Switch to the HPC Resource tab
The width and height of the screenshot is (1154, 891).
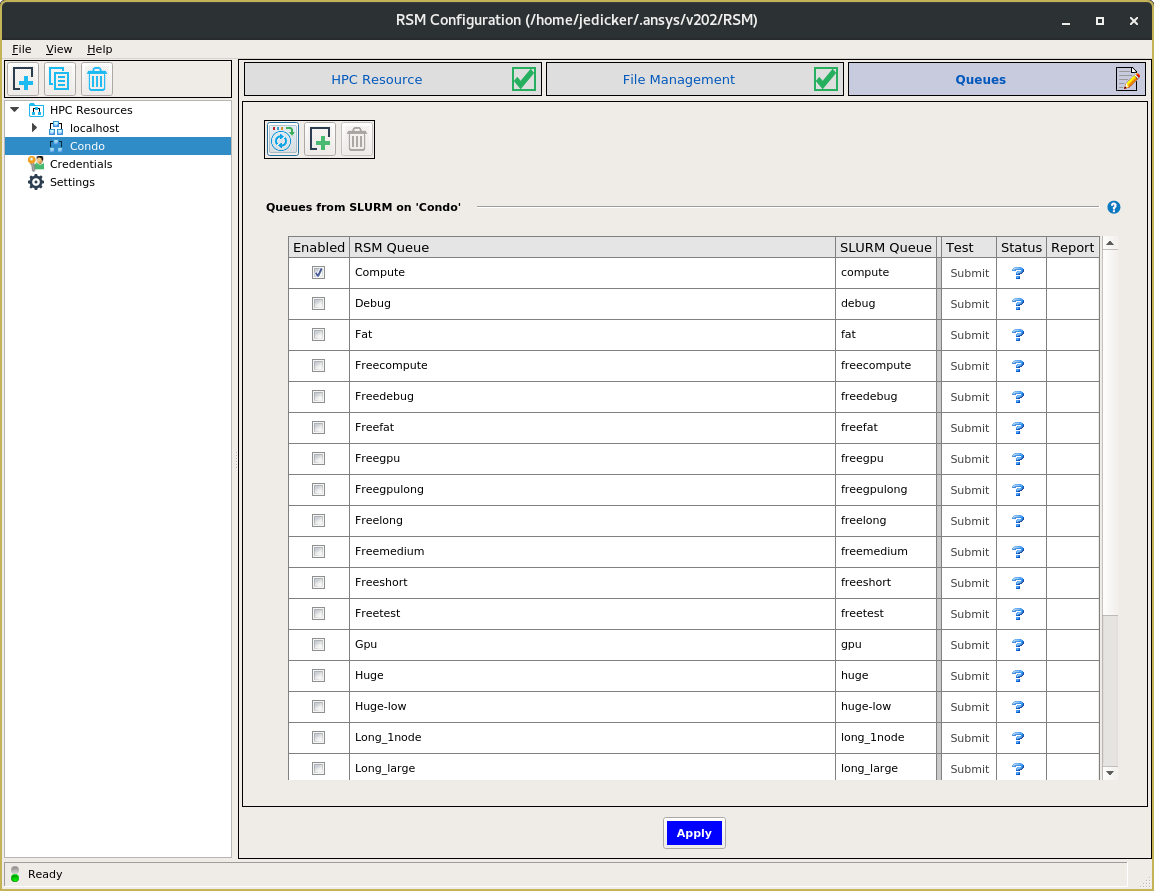[x=393, y=79]
